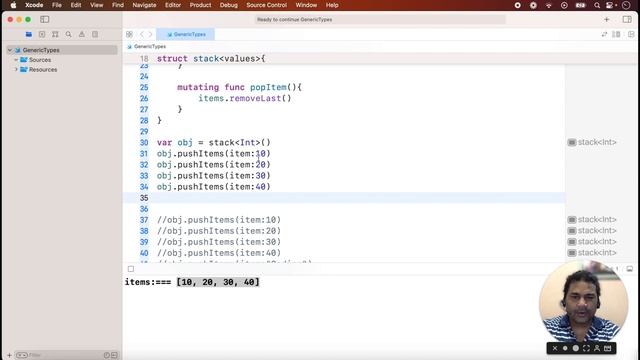Screen dimensions: 640x360
Task: Show recent files filter clock icon
Action: pyautogui.click(x=107, y=355)
